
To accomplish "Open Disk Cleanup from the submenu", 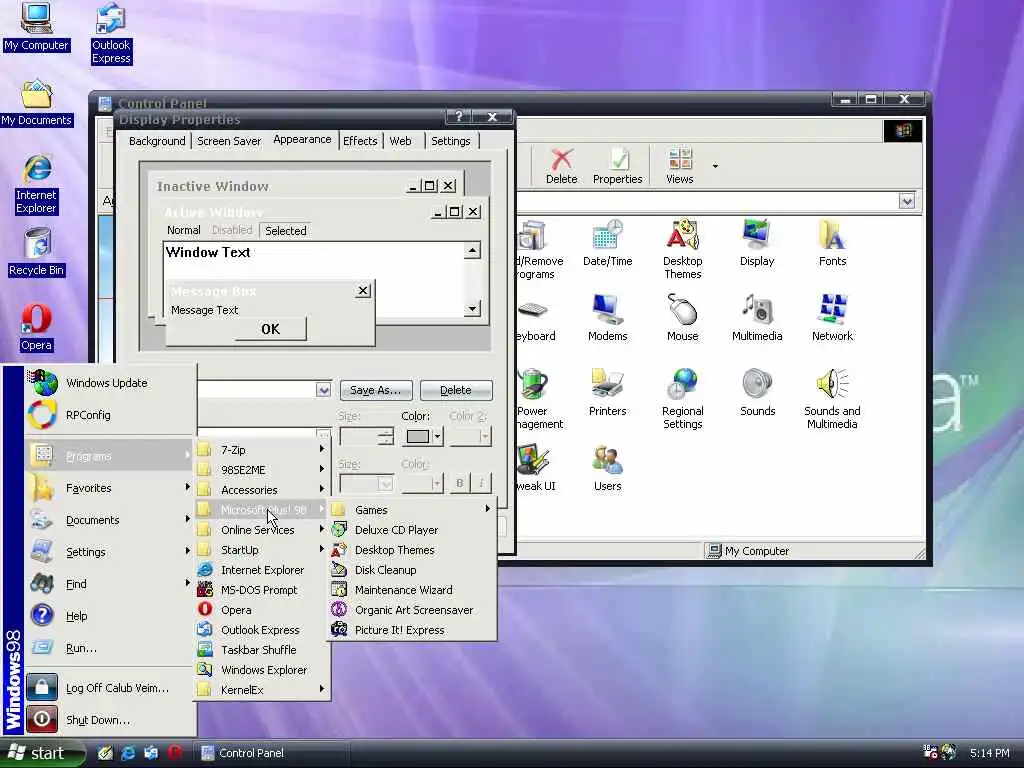I will click(411, 570).
